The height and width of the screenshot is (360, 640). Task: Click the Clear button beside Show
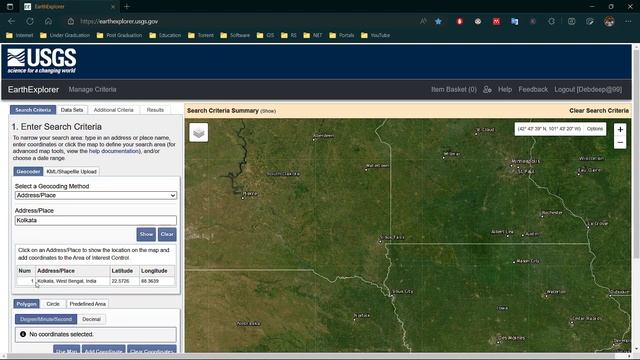(x=167, y=234)
